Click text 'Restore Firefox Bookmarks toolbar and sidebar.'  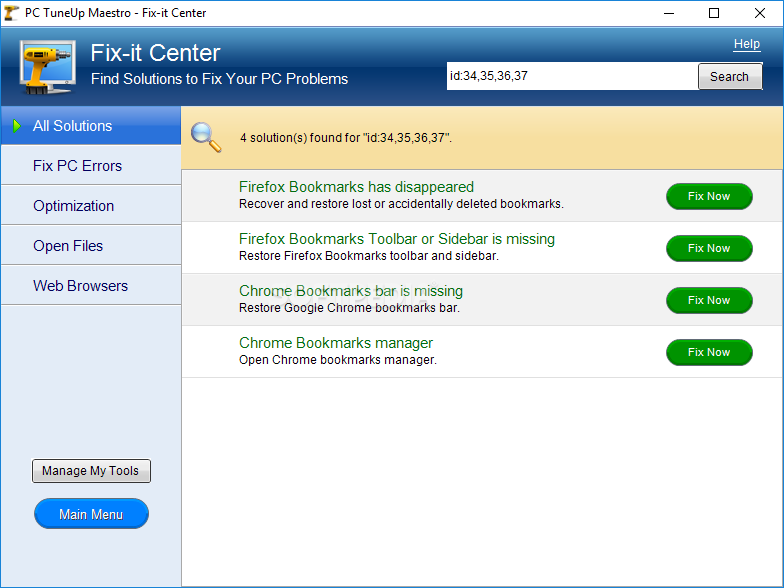coord(369,256)
